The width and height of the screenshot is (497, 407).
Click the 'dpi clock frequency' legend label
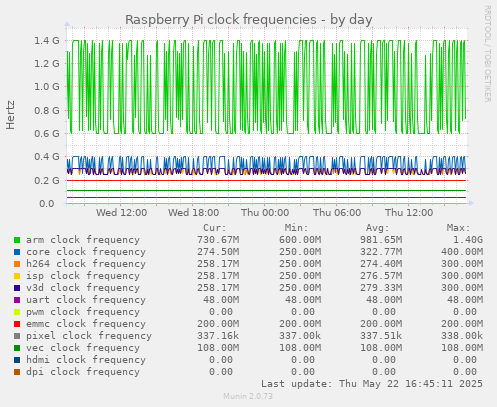pos(83,372)
